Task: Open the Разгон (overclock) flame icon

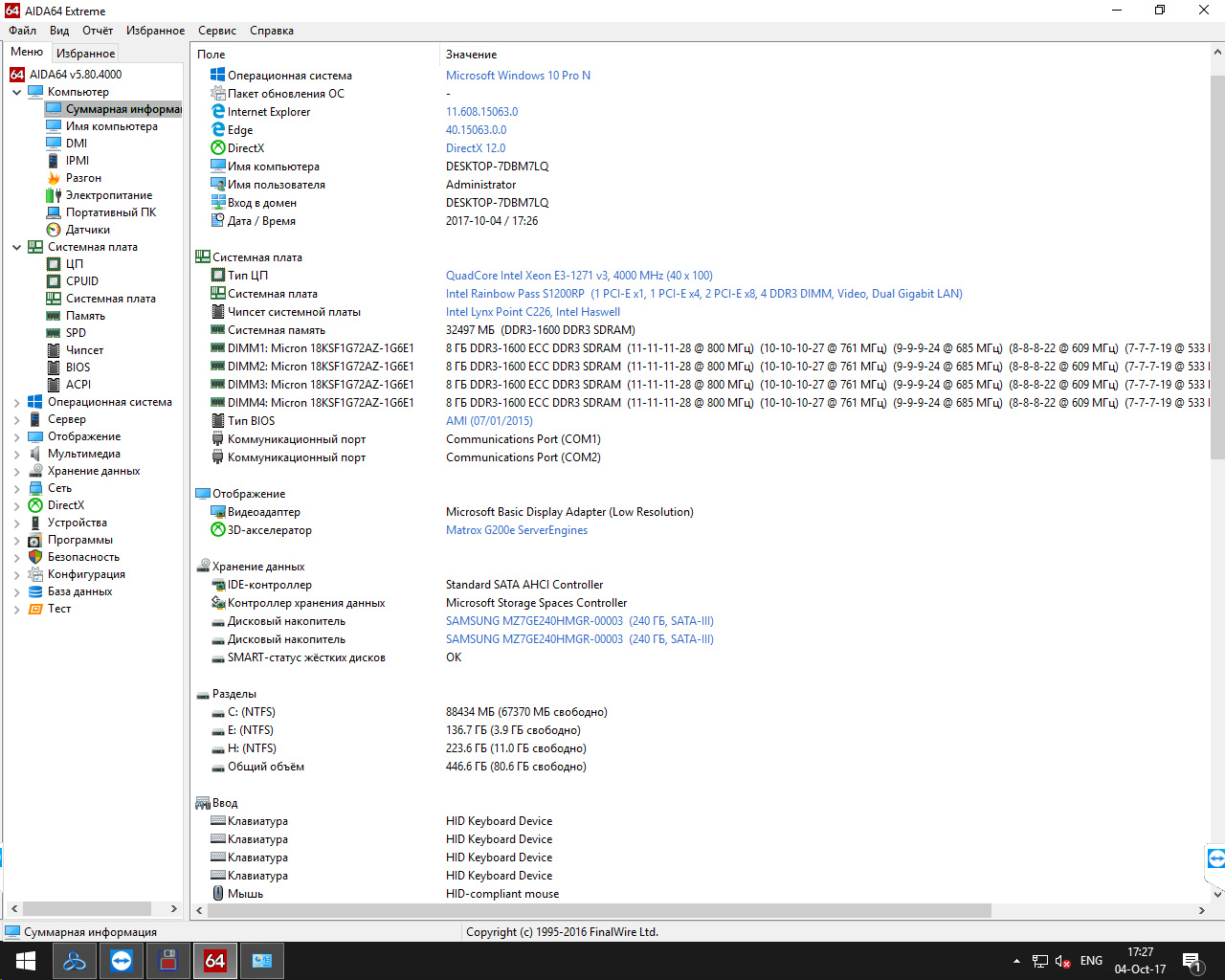Action: tap(54, 178)
